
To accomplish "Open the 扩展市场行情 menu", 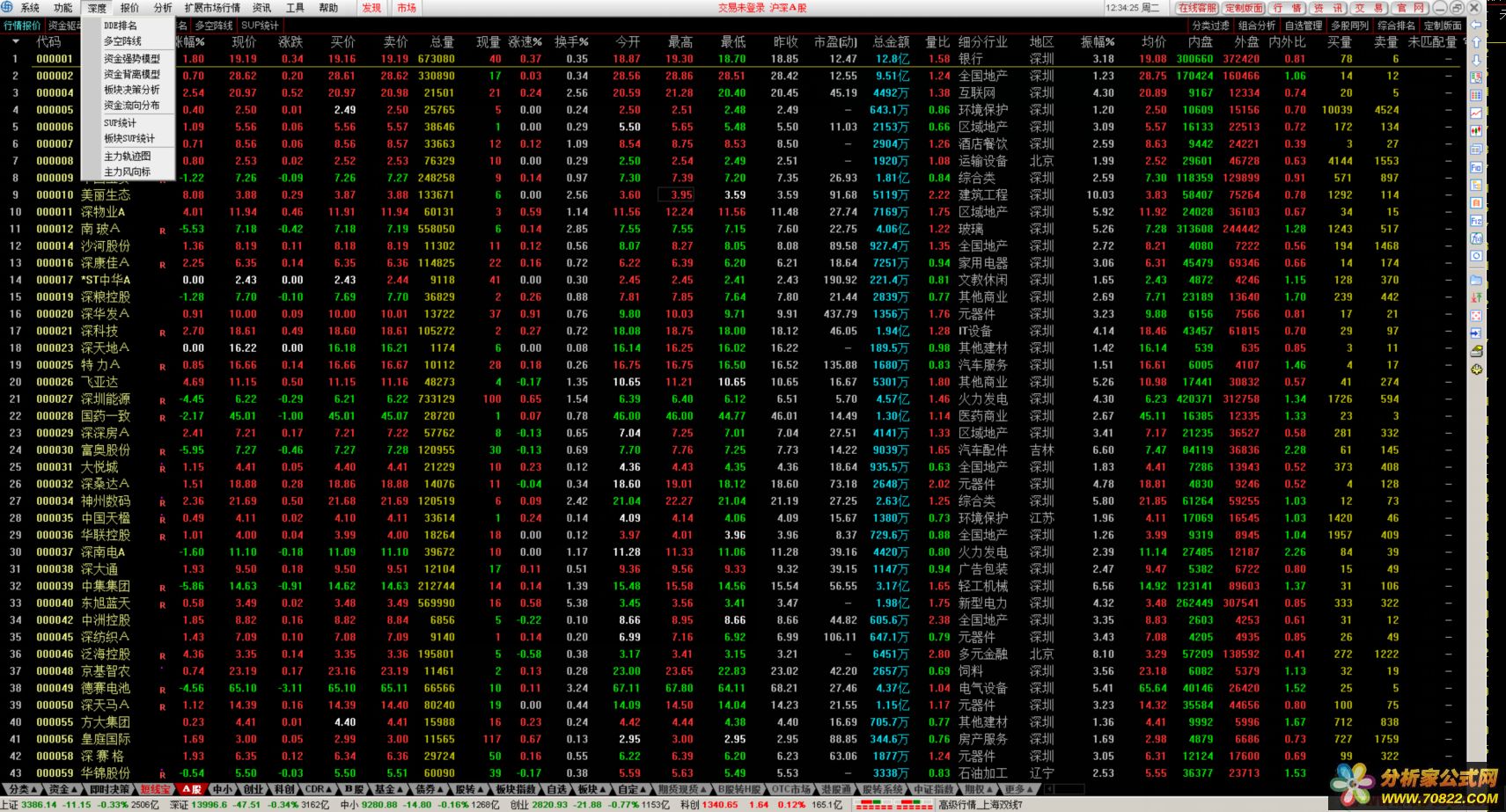I will (212, 8).
